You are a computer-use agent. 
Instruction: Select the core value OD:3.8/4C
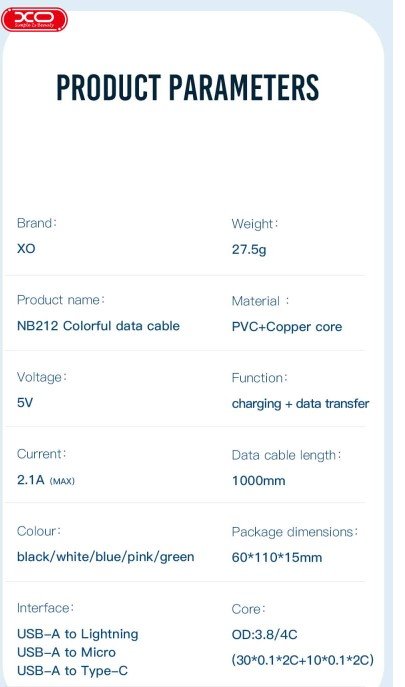click(x=264, y=634)
